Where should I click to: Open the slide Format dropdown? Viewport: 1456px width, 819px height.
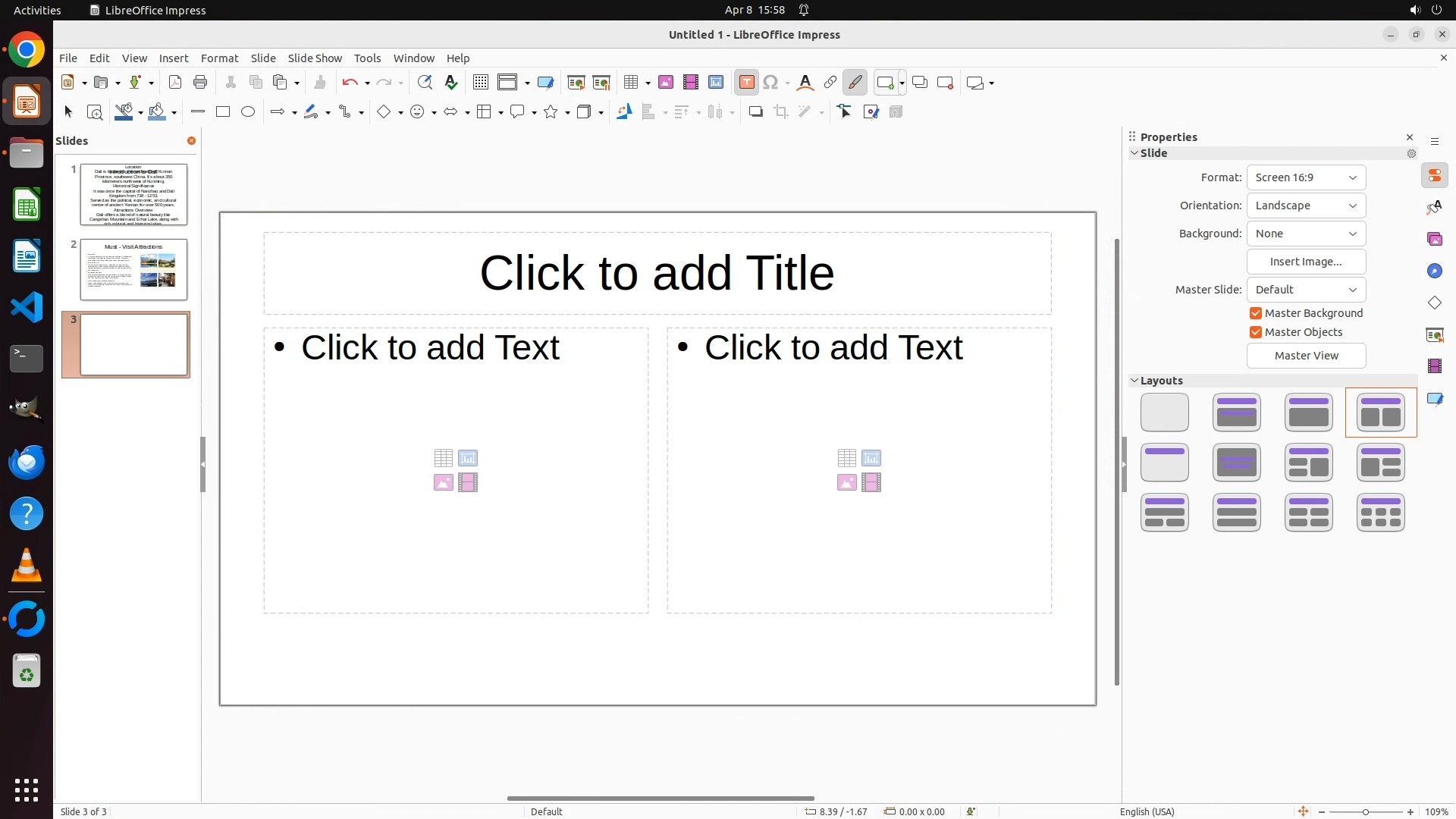tap(1306, 177)
